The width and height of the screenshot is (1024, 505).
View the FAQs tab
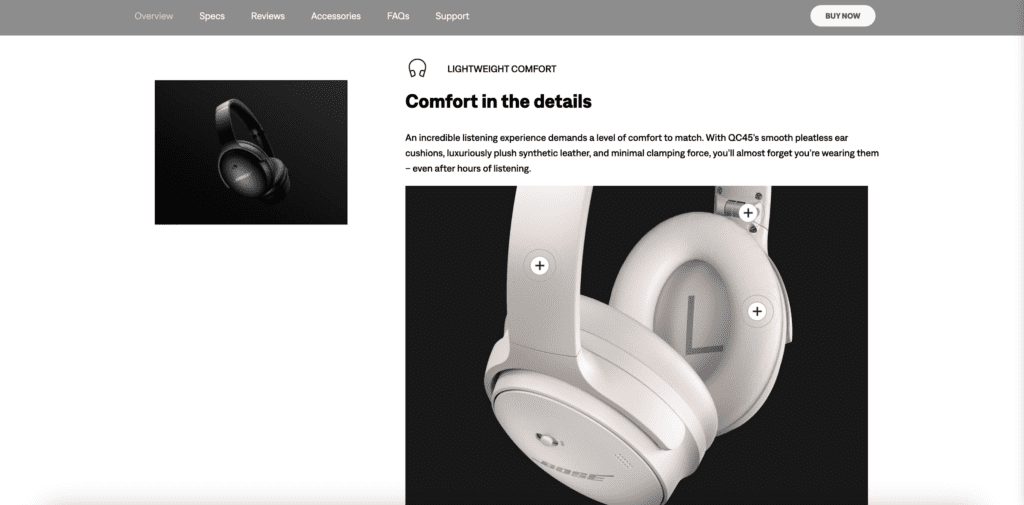pos(398,16)
